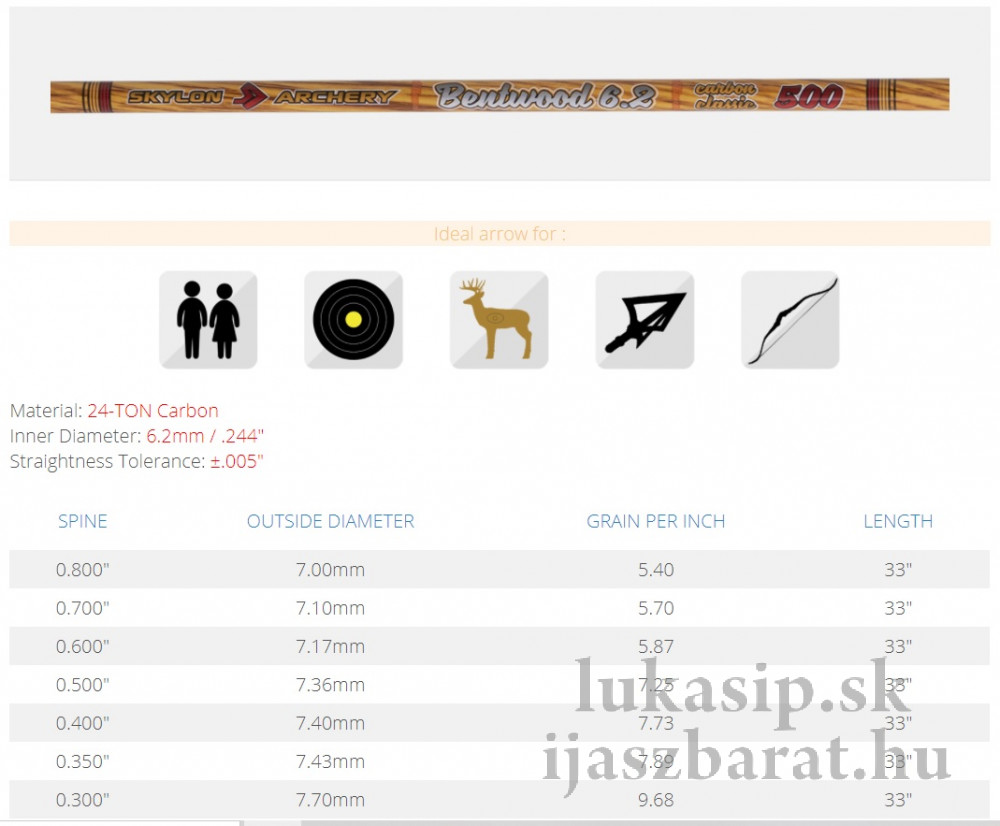Click the 33" length in the 0.800" row
1000x826 pixels.
(x=898, y=570)
